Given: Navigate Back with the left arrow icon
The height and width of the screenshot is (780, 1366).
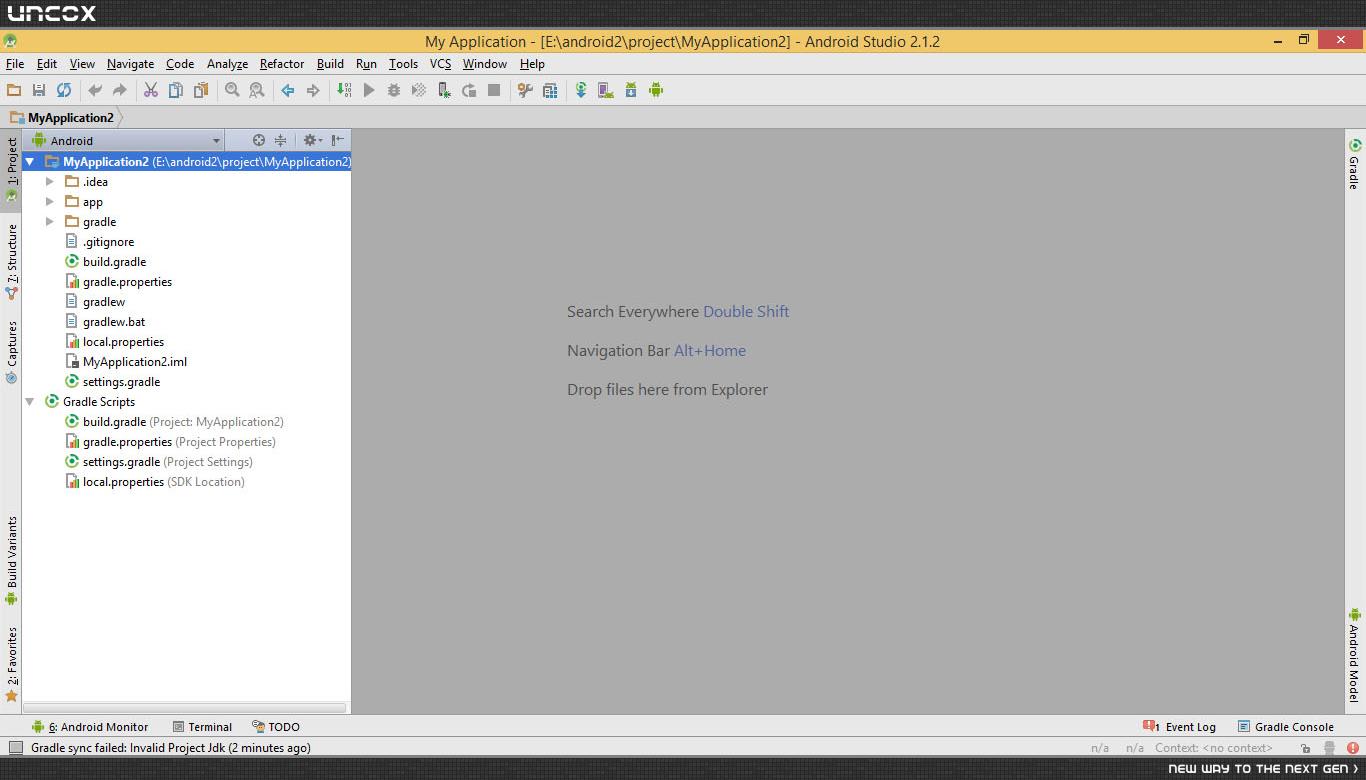Looking at the screenshot, I should coord(288,90).
